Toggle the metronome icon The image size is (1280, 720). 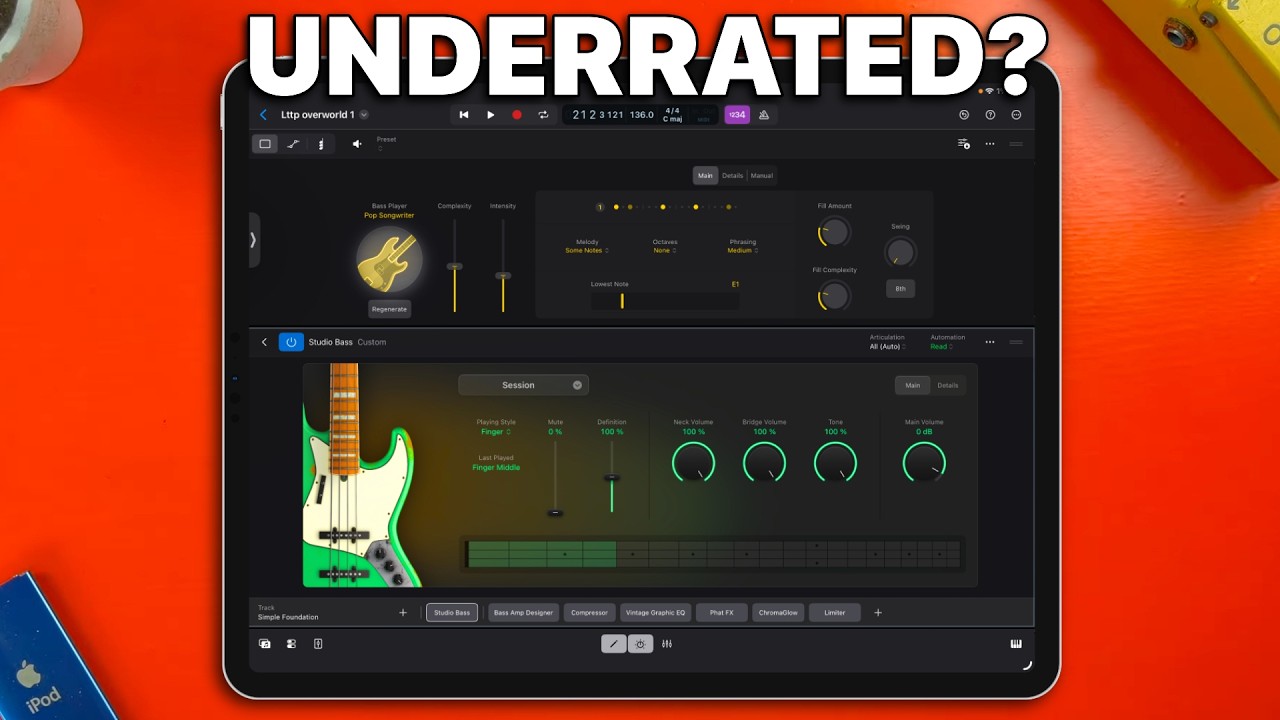(764, 115)
